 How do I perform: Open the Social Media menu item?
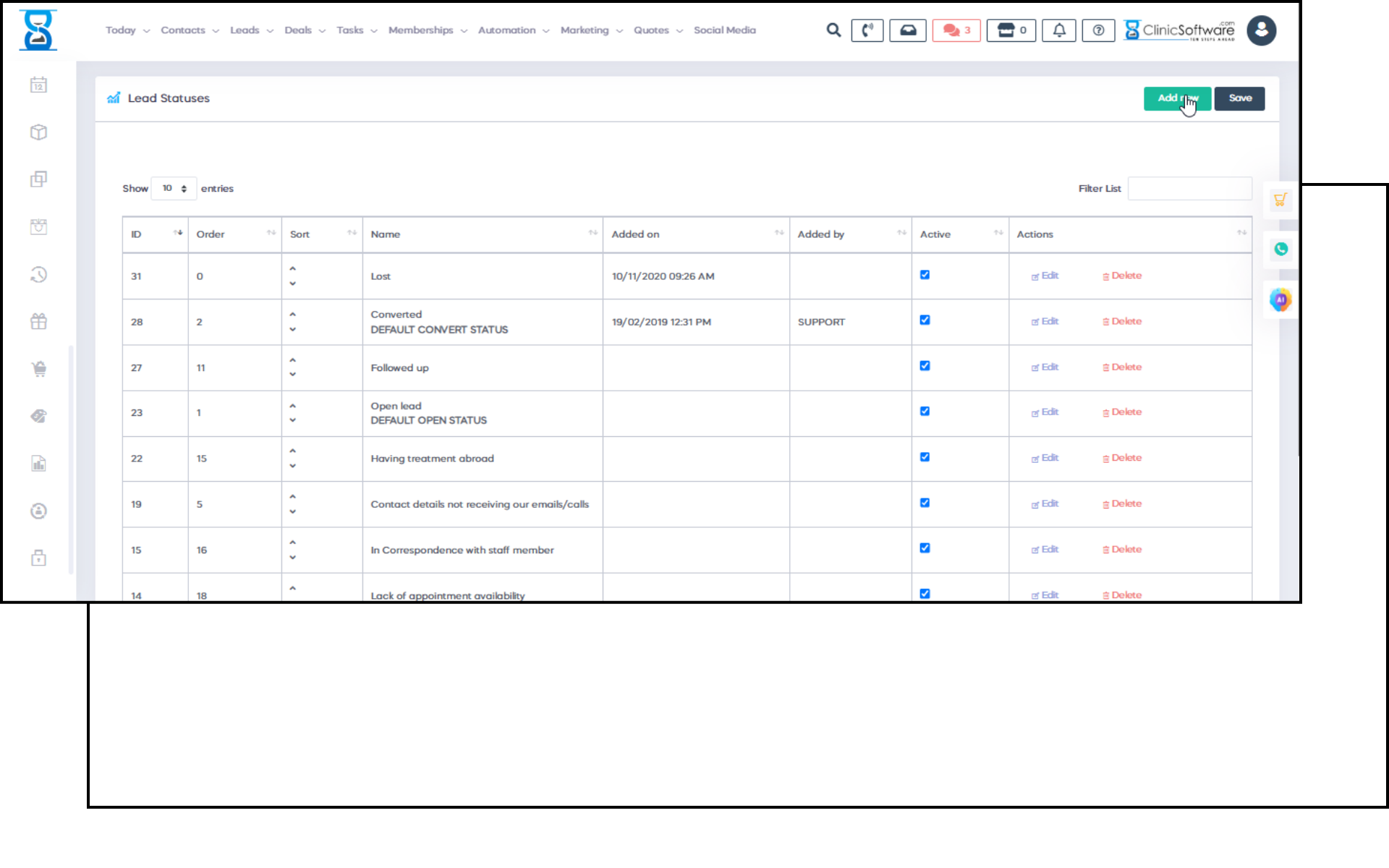point(724,30)
